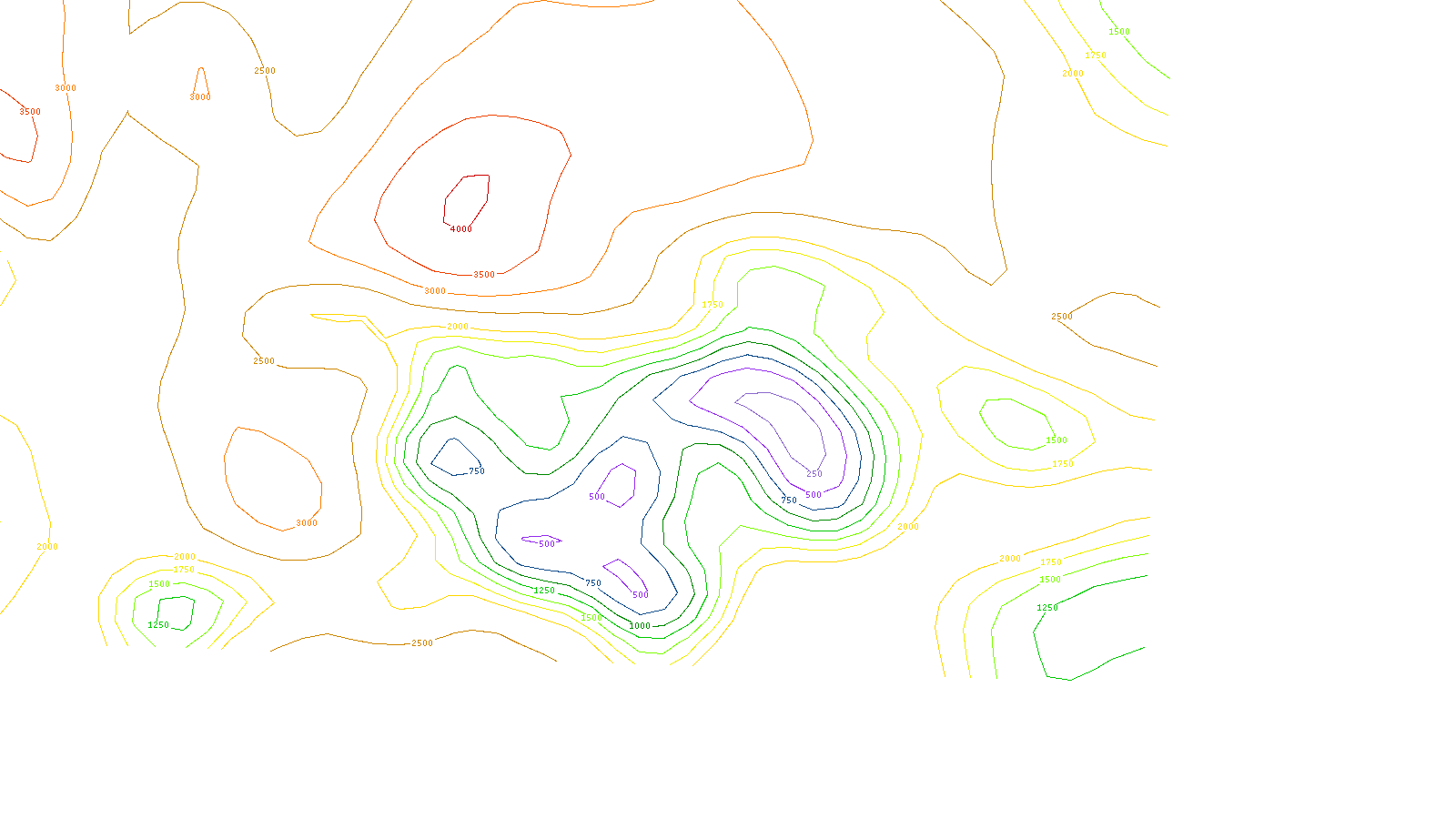Click the 1250 label next to the blue 750 label
1456x819 pixels.
[544, 591]
